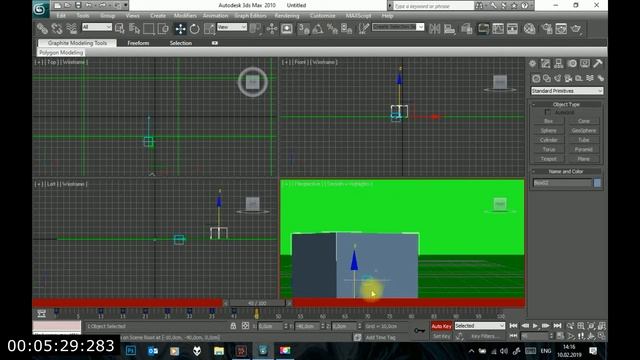Open the MAXScript menu
Image resolution: width=640 pixels, height=360 pixels.
pos(358,16)
